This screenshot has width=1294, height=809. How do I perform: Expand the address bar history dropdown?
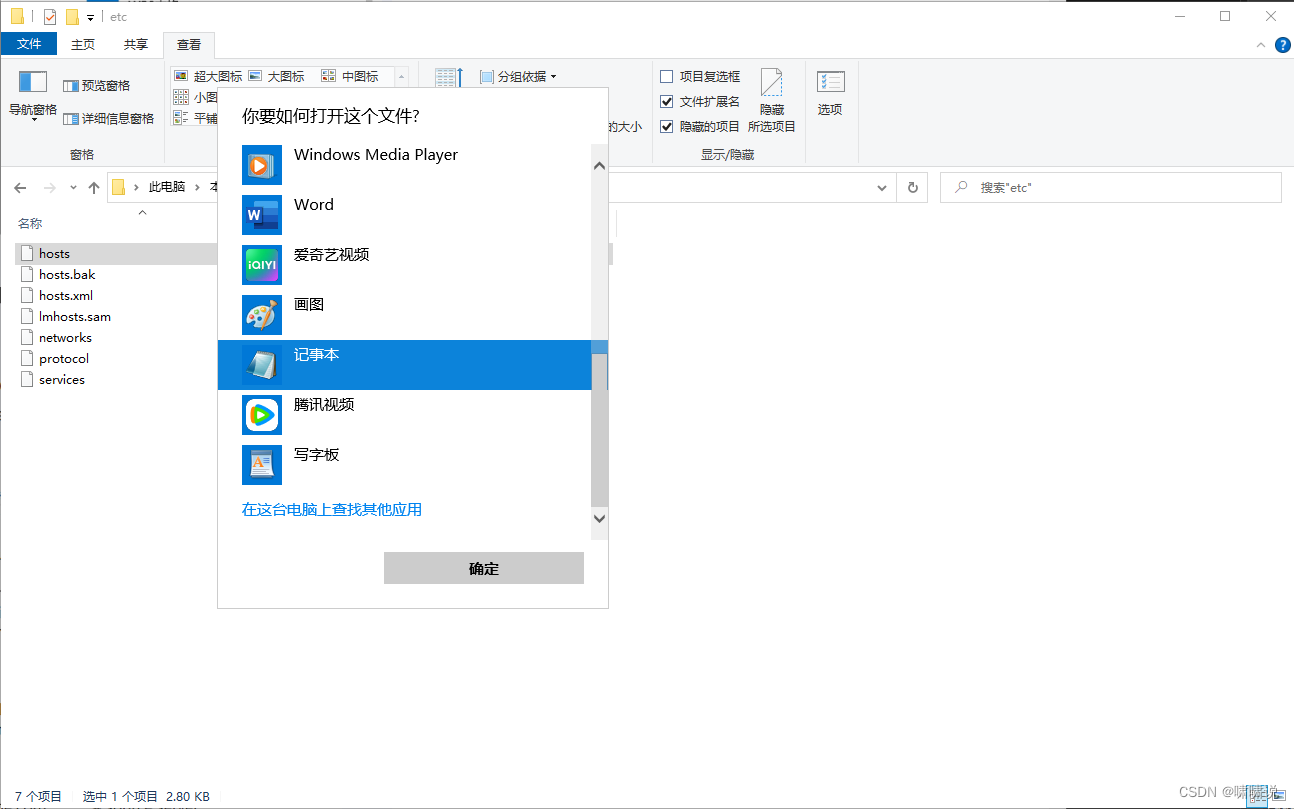point(882,187)
